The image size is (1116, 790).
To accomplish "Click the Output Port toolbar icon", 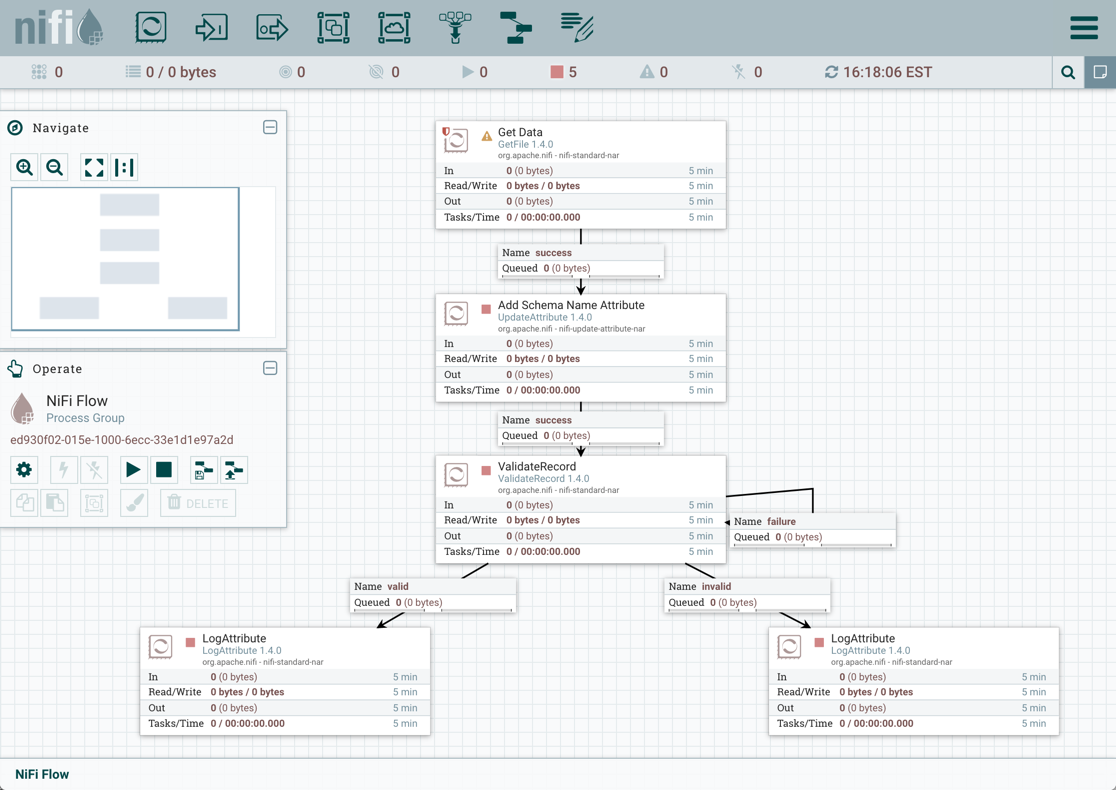I will point(272,27).
